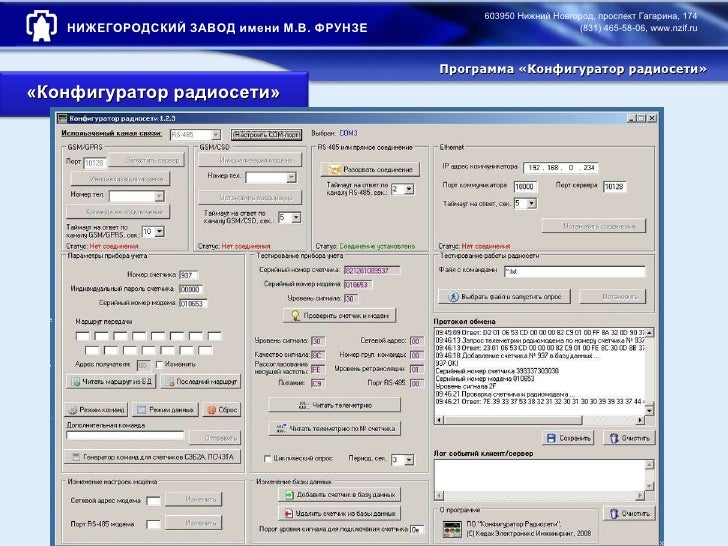Open Генератор команд для счетчиков button
The width and height of the screenshot is (728, 546).
pyautogui.click(x=152, y=457)
